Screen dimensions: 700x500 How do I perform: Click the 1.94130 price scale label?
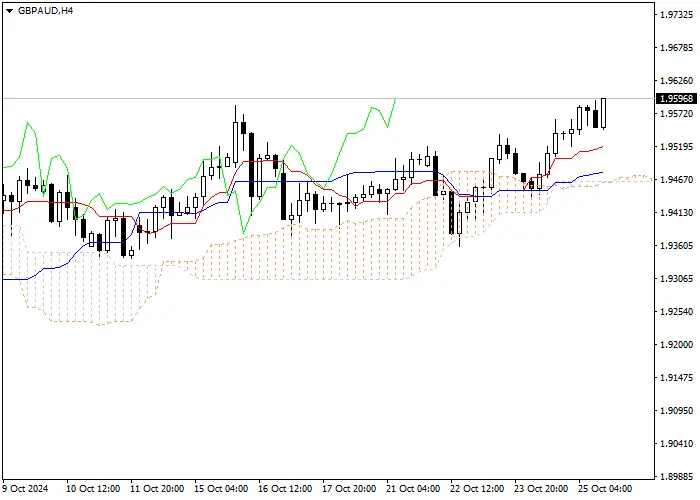677,213
